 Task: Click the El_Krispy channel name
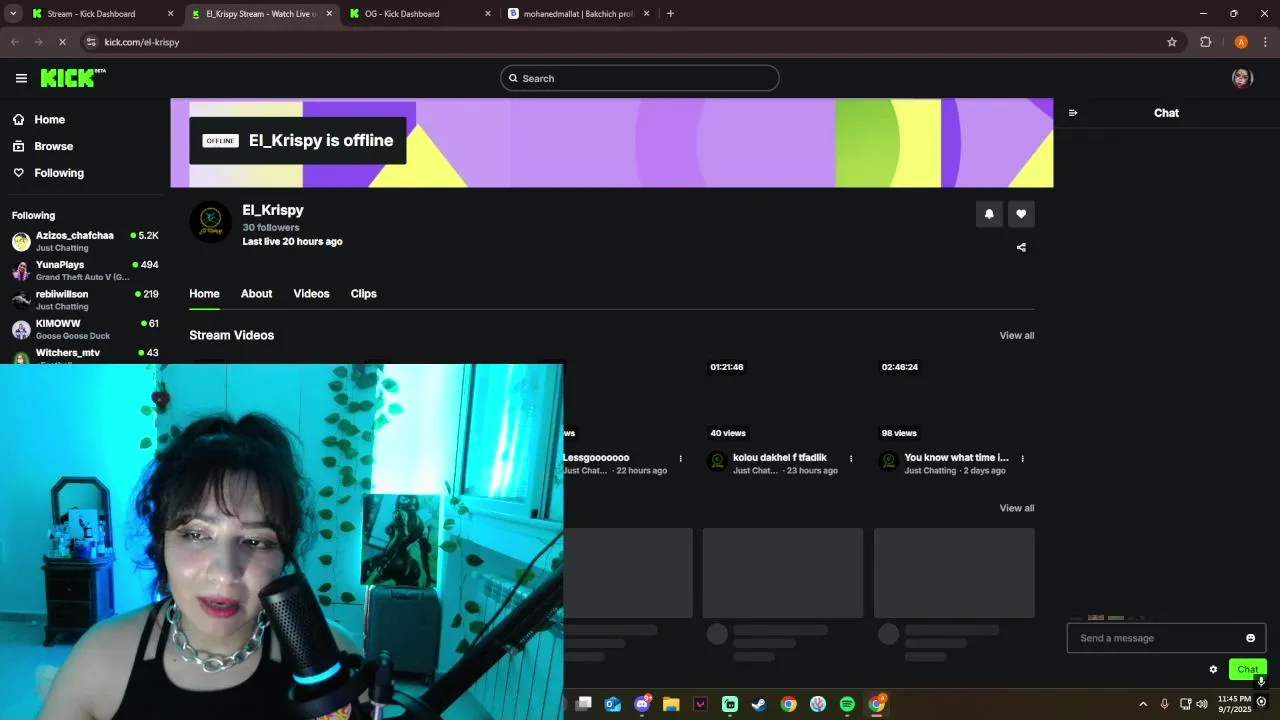(x=273, y=210)
